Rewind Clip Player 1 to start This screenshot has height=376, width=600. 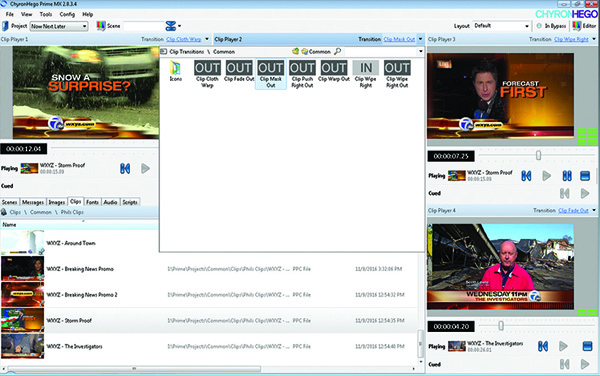125,168
